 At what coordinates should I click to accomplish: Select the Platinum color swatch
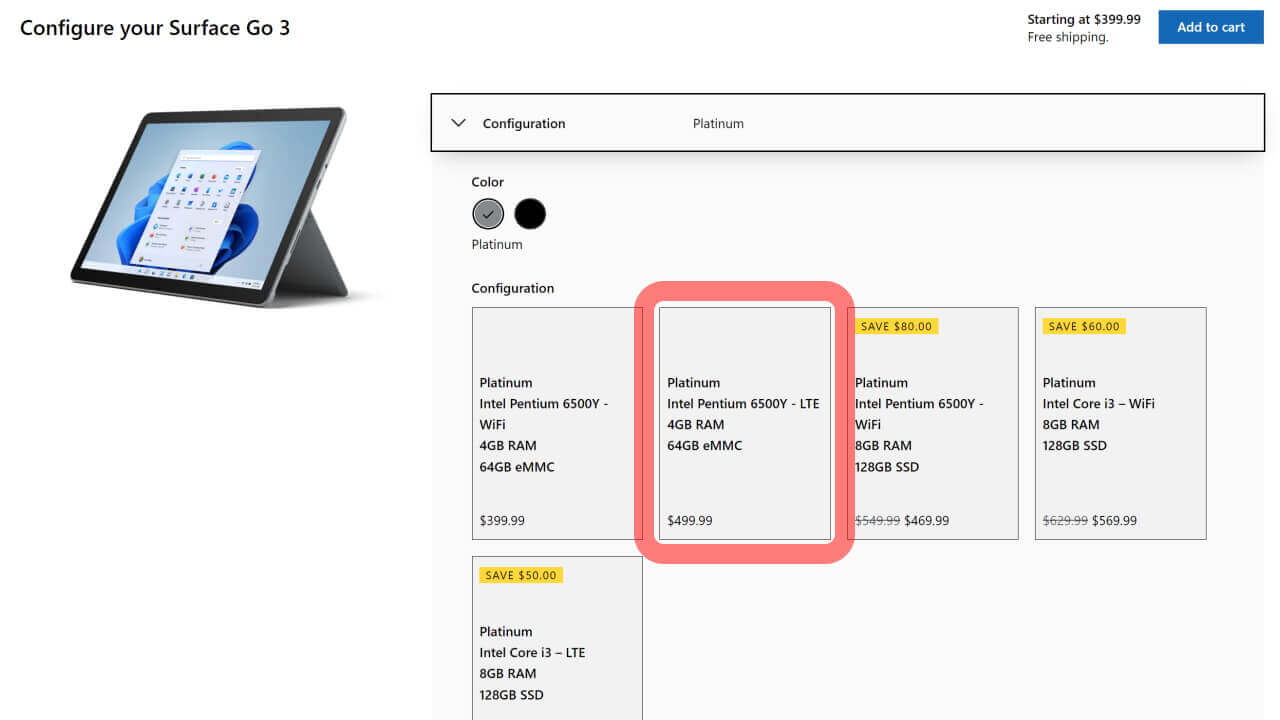tap(488, 213)
